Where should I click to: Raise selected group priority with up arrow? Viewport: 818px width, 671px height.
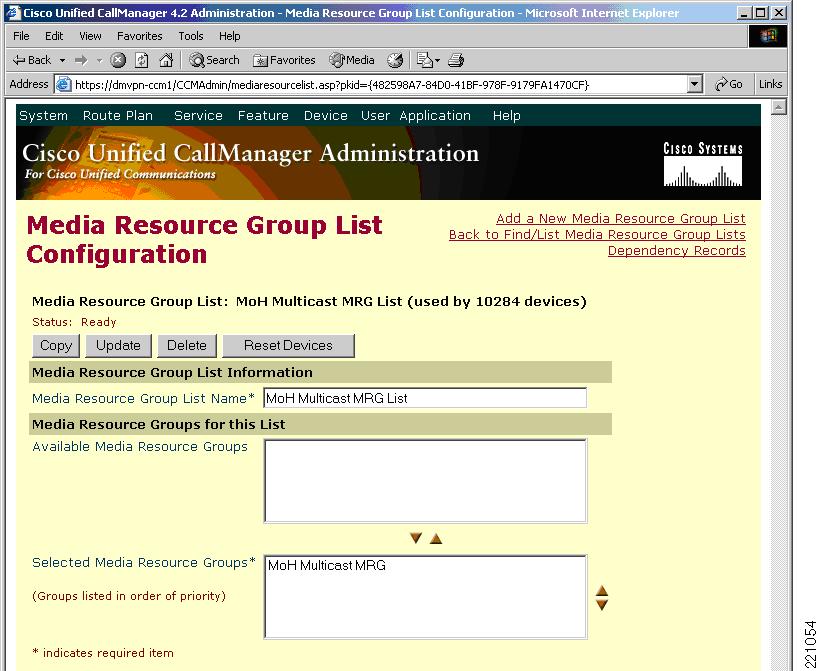point(602,590)
